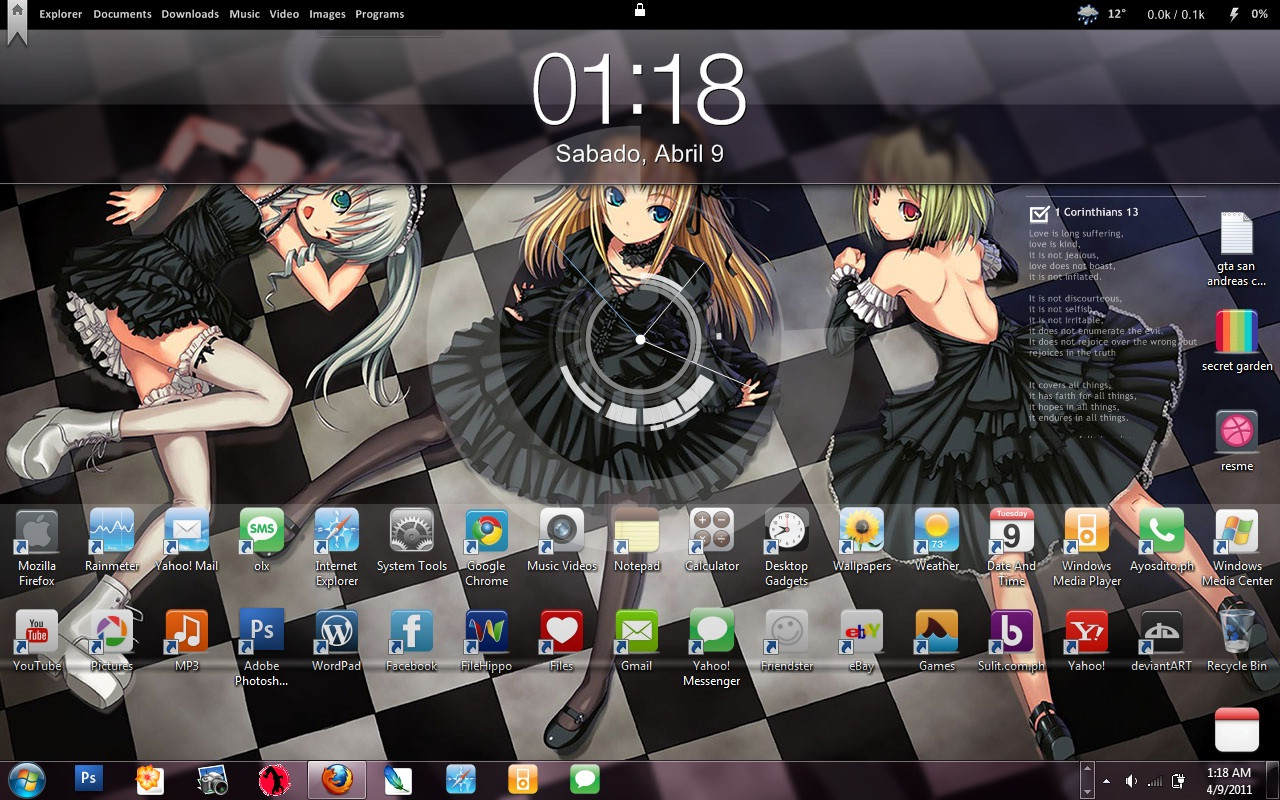Open the camera app from the taskbar
Image resolution: width=1280 pixels, height=800 pixels.
click(213, 780)
